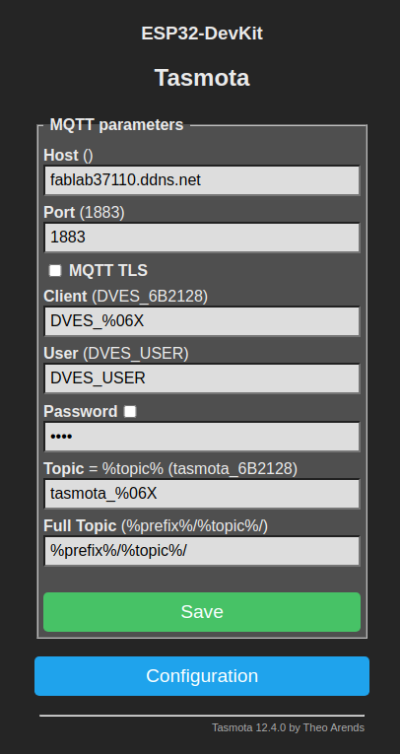
Task: Focus the Host field with fablab37110.ddns.net
Action: tap(202, 180)
